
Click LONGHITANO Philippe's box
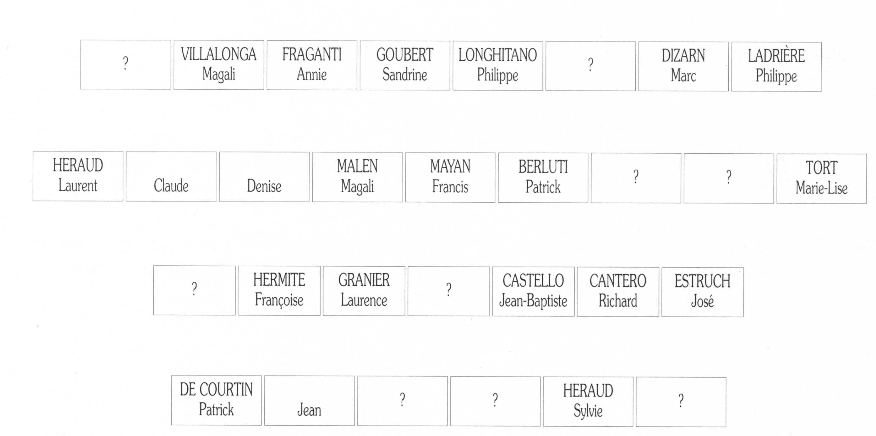497,66
